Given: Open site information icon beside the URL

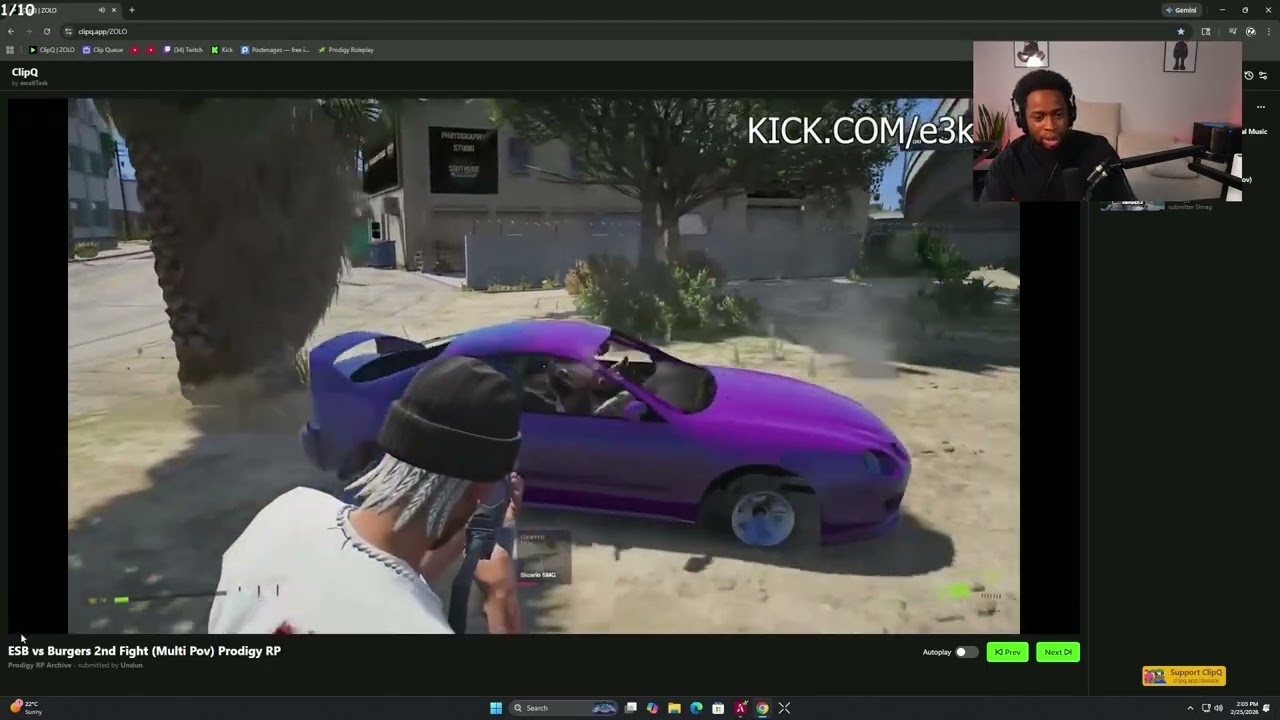Looking at the screenshot, I should [x=68, y=31].
